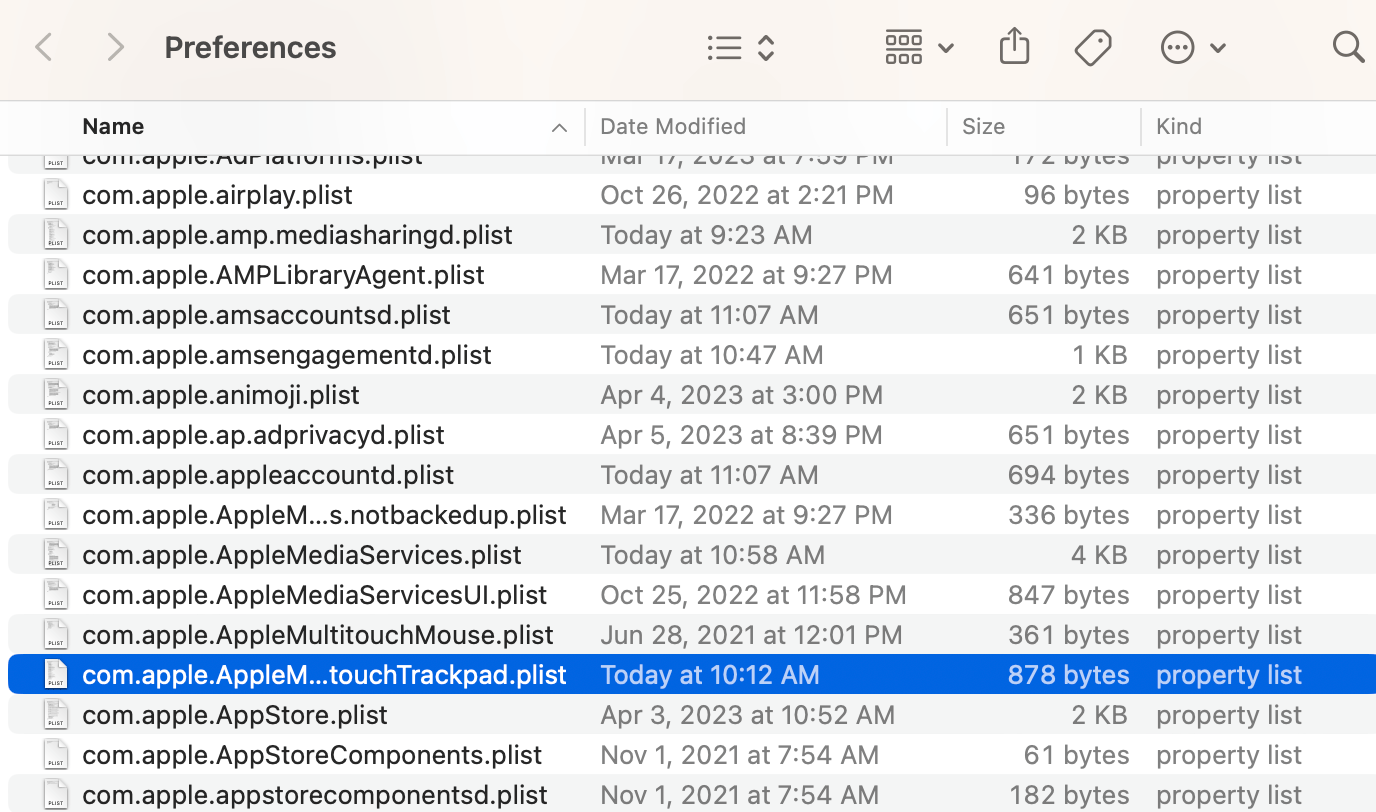
Task: Click the Share icon
Action: click(x=1014, y=47)
